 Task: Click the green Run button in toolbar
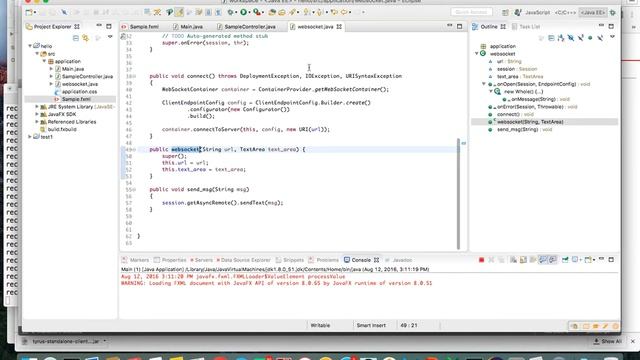[x=244, y=12]
